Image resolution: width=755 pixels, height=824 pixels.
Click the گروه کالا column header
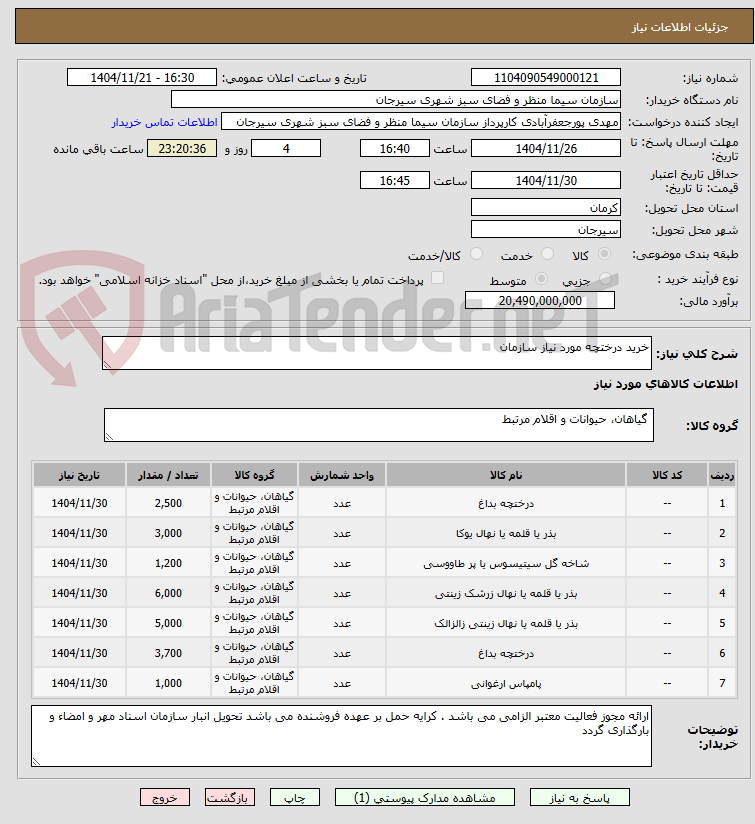click(x=254, y=475)
